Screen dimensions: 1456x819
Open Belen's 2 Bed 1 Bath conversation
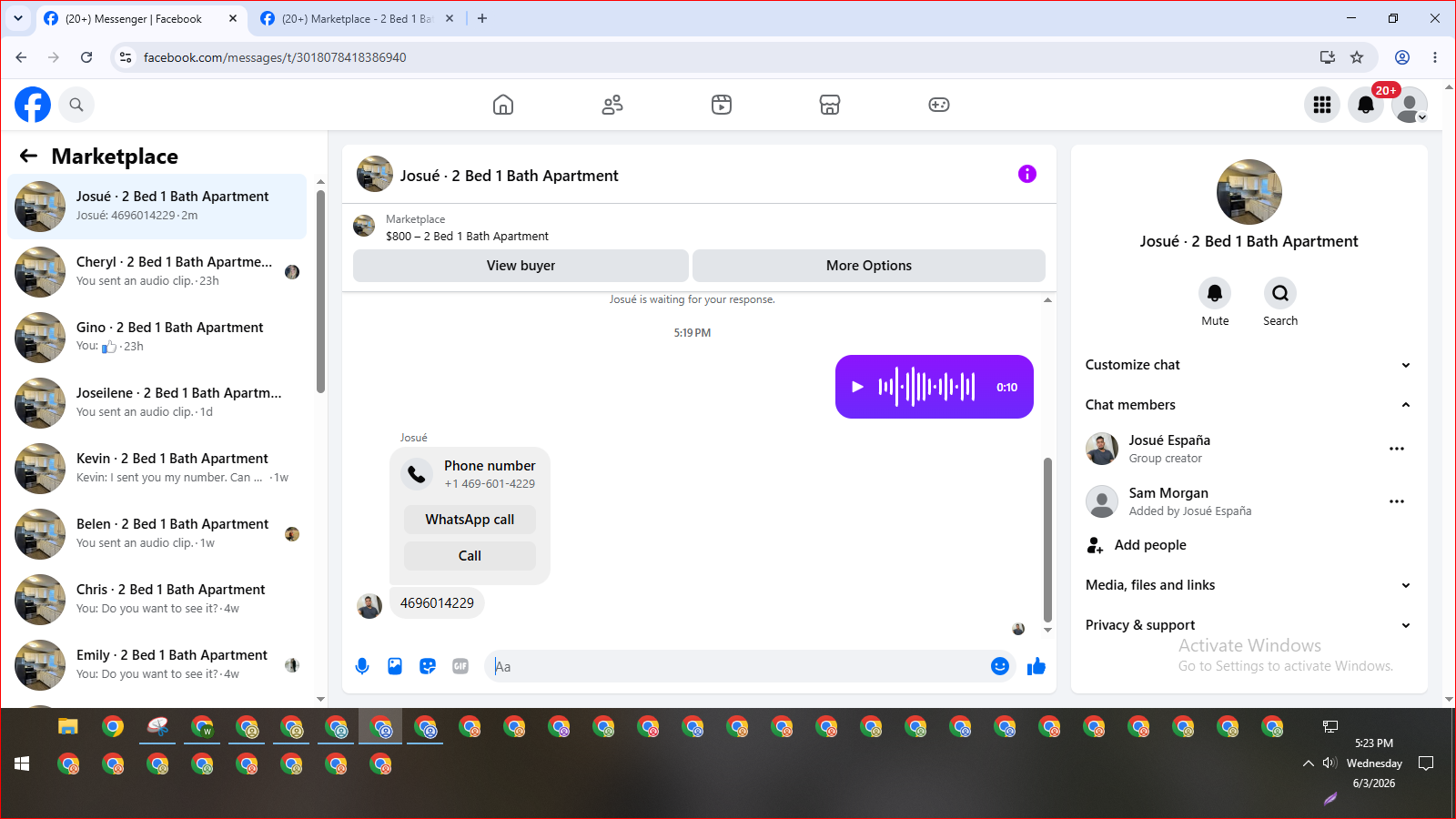pyautogui.click(x=157, y=534)
